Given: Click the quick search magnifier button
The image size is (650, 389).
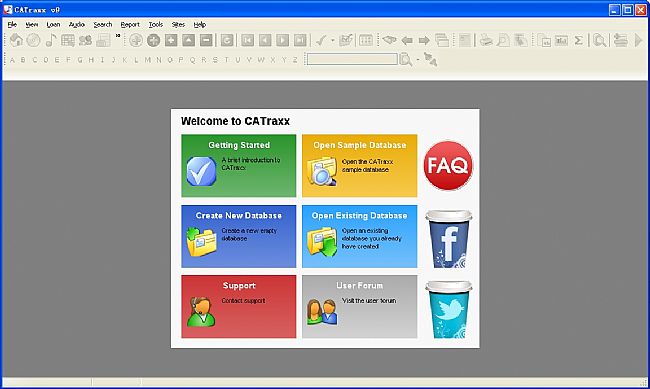Looking at the screenshot, I should tap(405, 60).
